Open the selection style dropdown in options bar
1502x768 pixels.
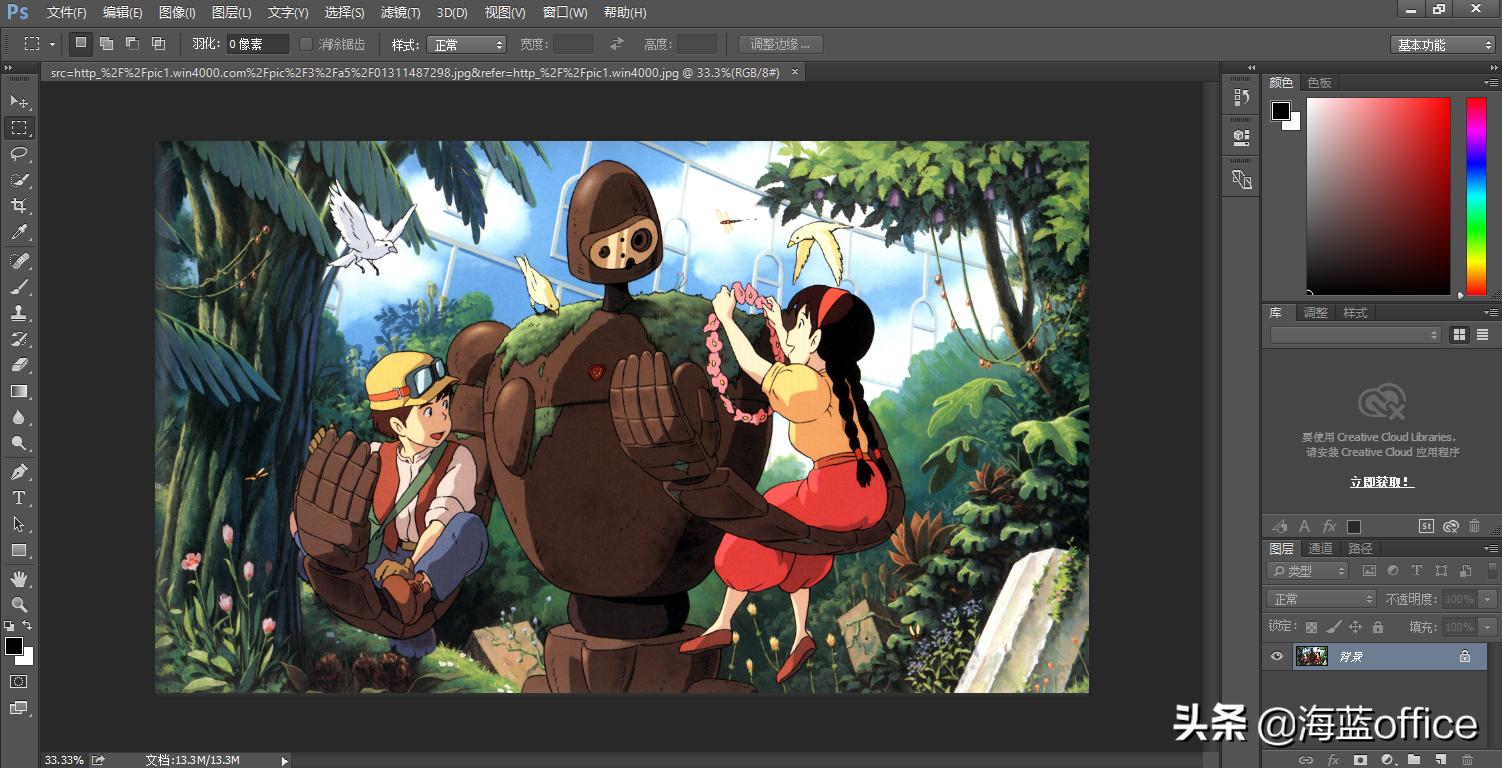[466, 44]
